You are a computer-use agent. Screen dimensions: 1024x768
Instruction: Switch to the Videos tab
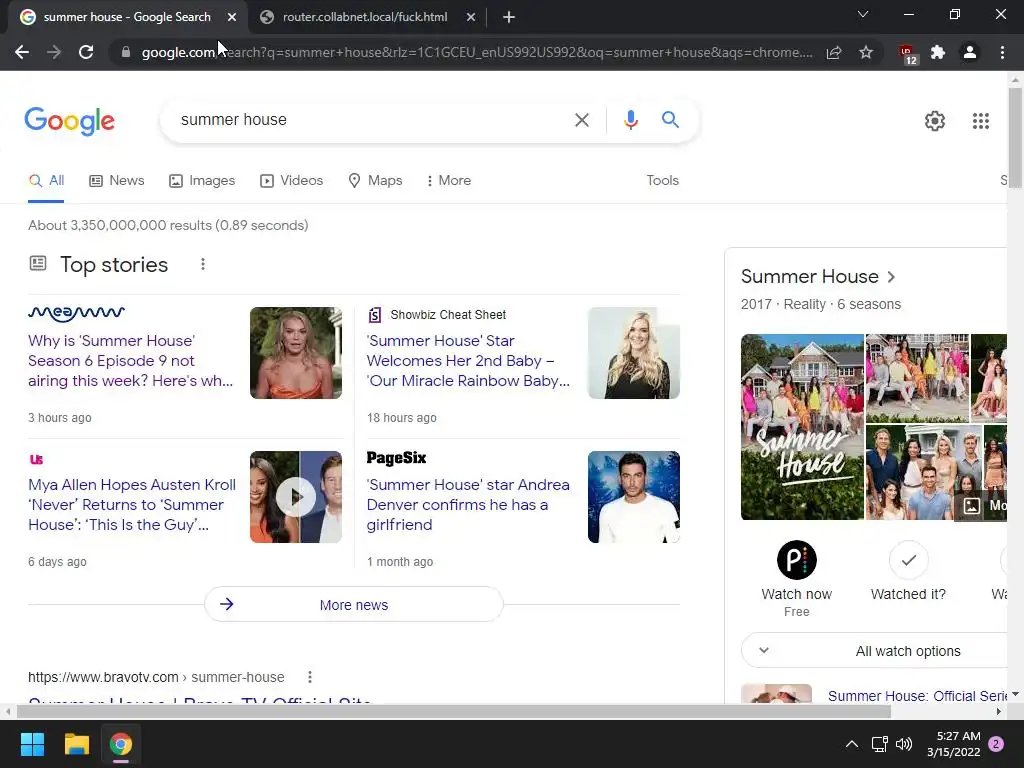point(291,181)
